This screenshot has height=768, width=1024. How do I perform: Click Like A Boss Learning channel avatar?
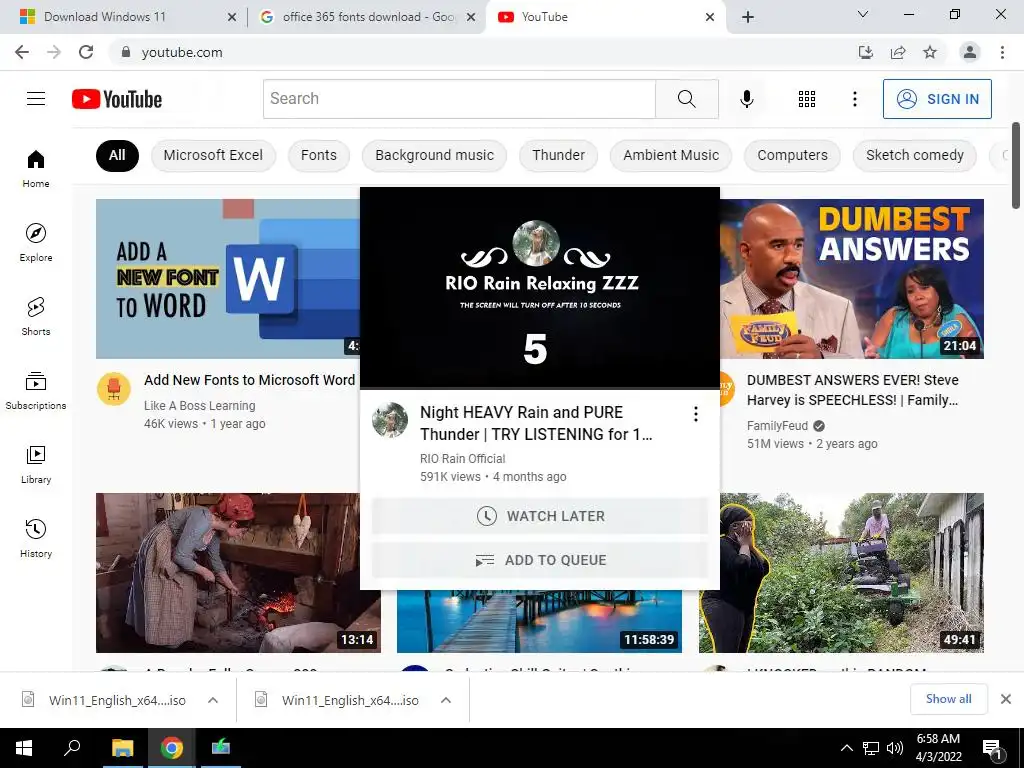click(x=114, y=389)
